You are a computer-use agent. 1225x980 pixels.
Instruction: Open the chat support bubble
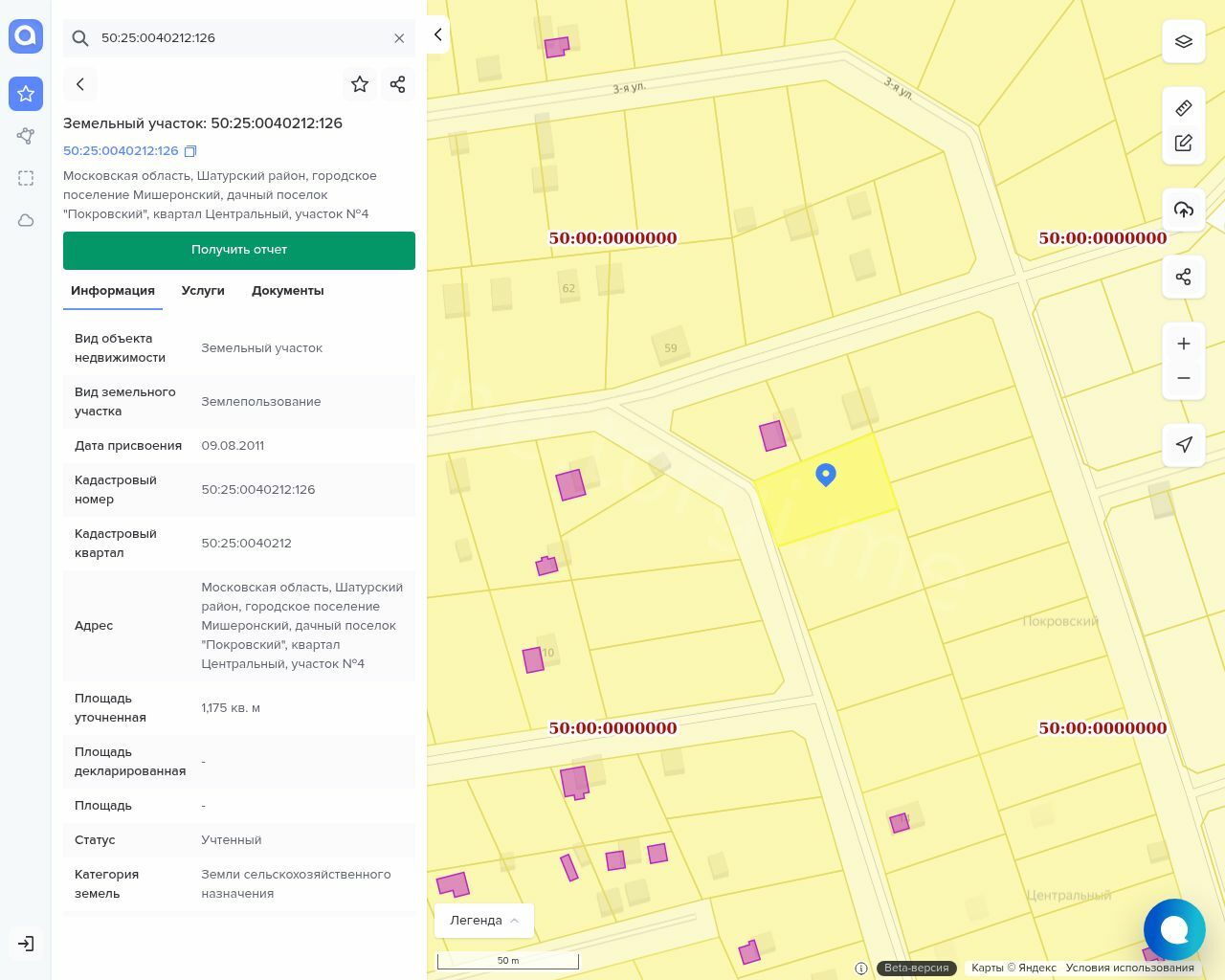pyautogui.click(x=1174, y=929)
